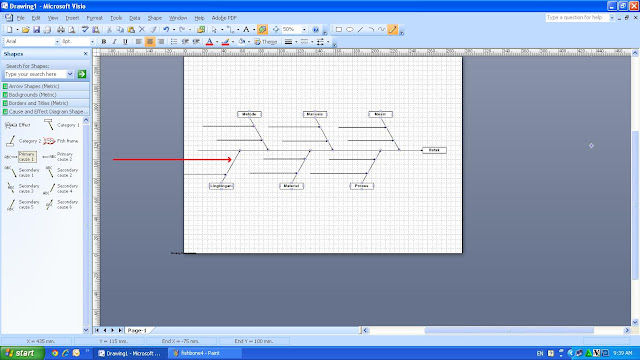Toggle Bold formatting
Image resolution: width=640 pixels, height=360 pixels.
(x=104, y=42)
